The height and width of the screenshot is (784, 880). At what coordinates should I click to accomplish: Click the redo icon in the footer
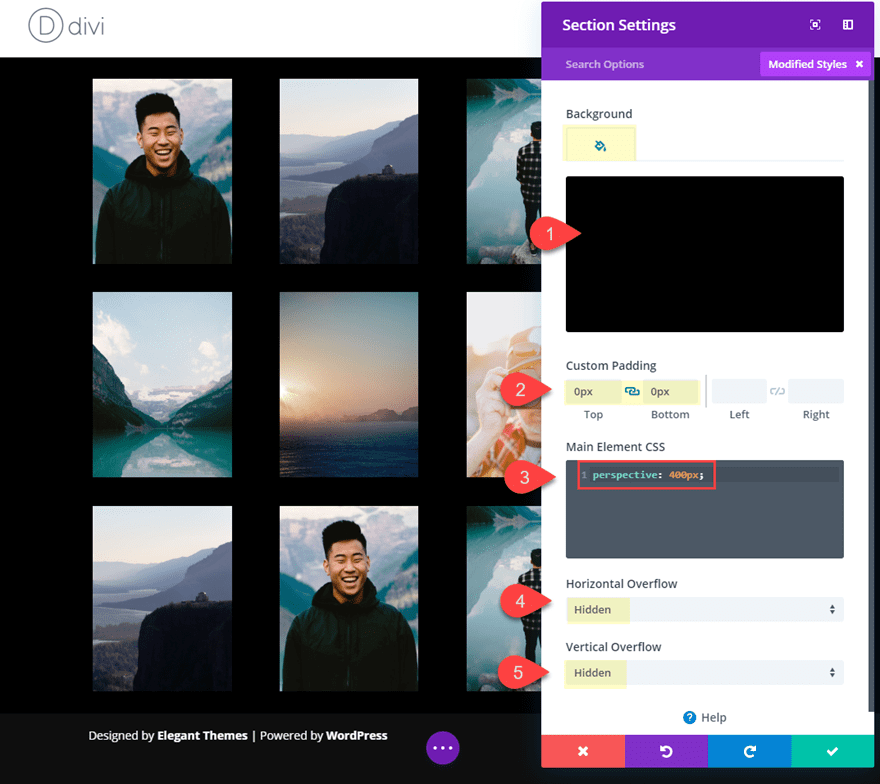coord(748,751)
